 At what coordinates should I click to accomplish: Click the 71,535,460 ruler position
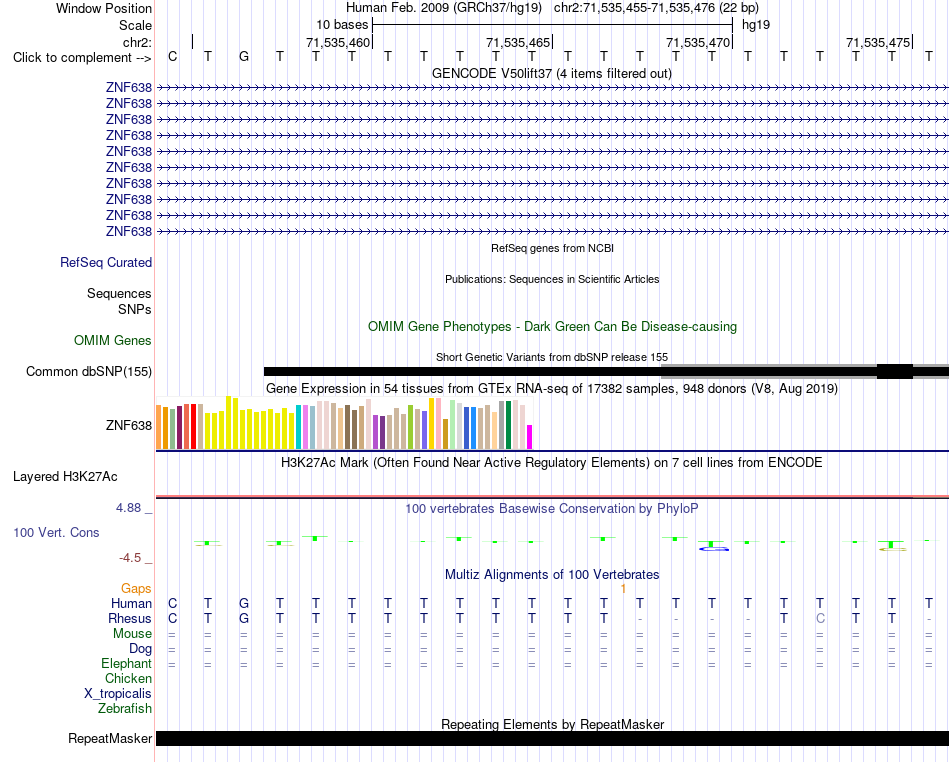[337, 42]
